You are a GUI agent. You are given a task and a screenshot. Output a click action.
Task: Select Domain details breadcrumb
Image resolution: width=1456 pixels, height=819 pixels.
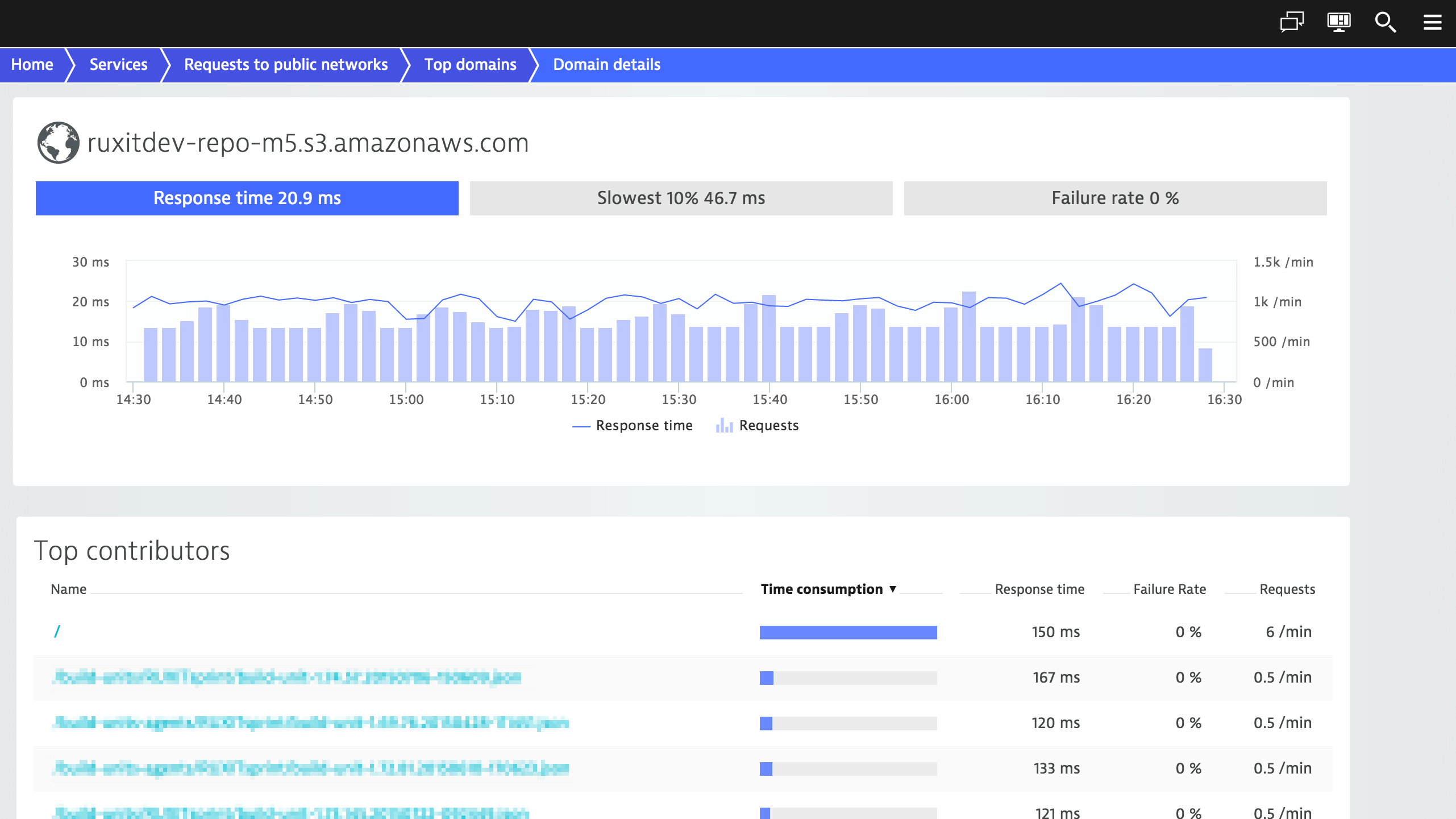coord(607,65)
